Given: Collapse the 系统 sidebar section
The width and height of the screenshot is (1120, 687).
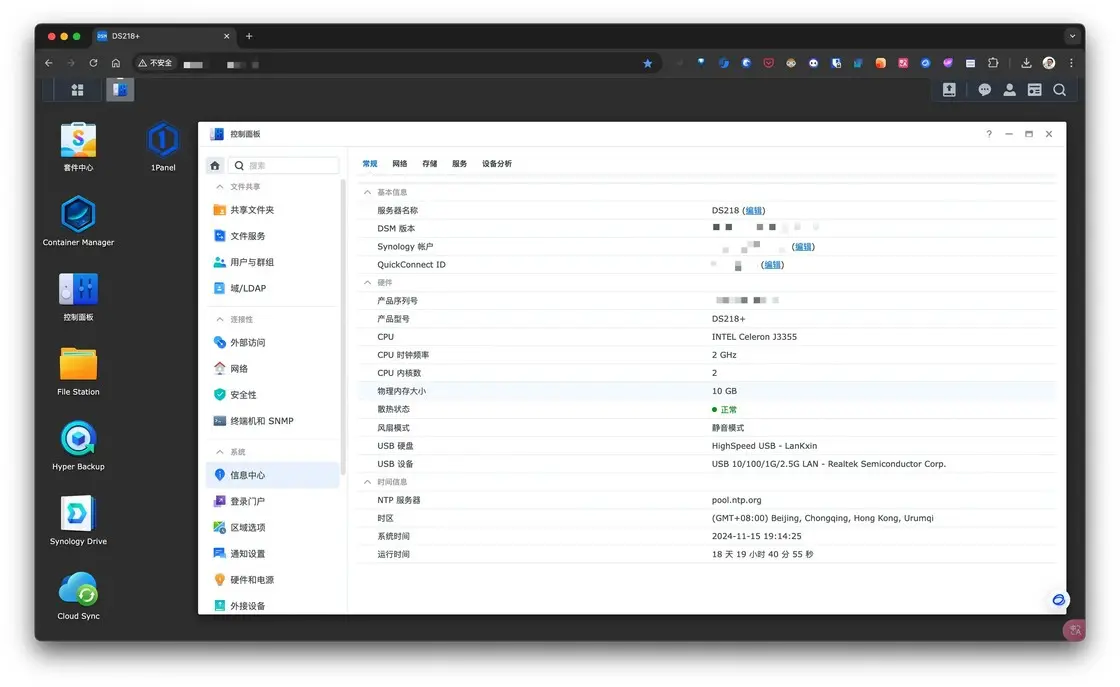Looking at the screenshot, I should (220, 452).
